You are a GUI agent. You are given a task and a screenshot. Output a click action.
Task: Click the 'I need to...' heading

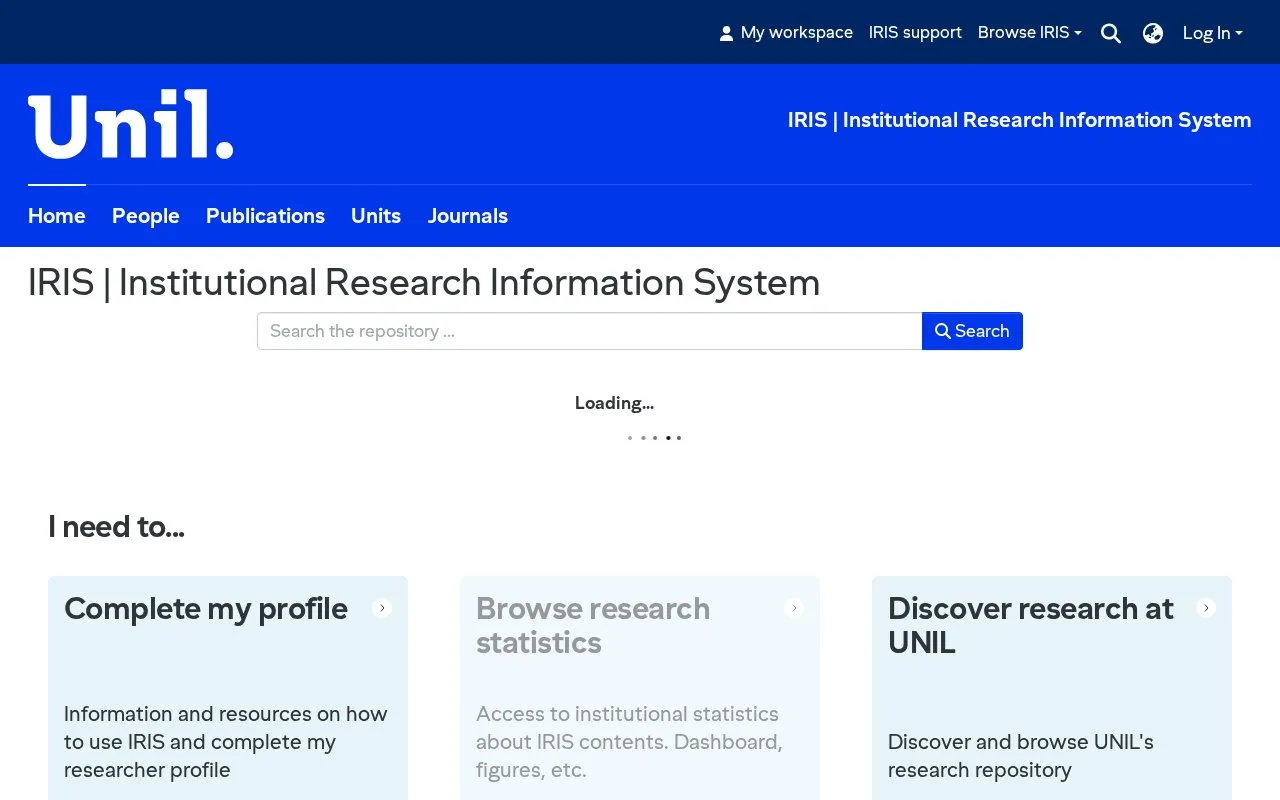click(116, 527)
